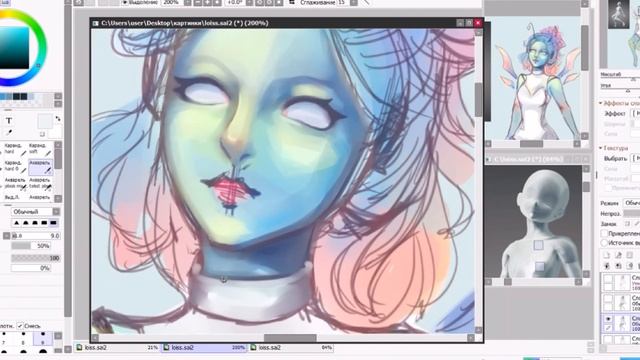This screenshot has height=360, width=640.
Task: Show the second layer via its visibility box
Action: tap(608, 298)
